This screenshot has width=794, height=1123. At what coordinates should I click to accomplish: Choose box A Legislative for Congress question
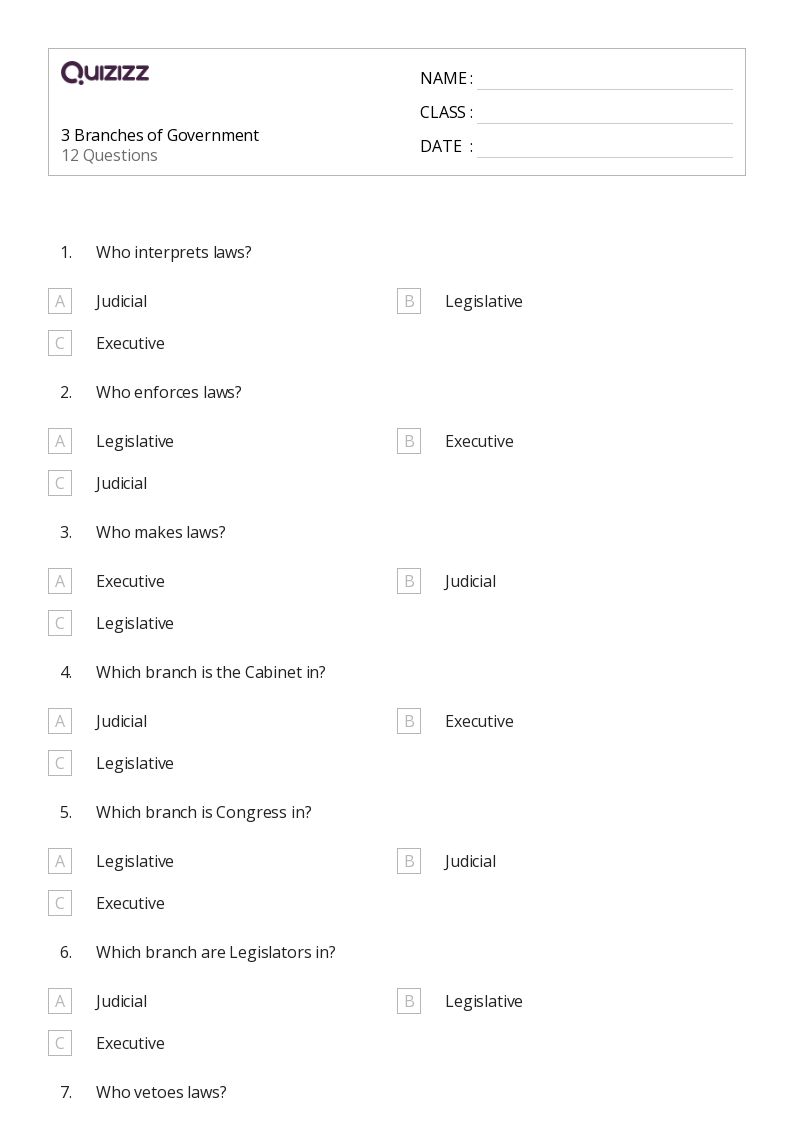[60, 862]
